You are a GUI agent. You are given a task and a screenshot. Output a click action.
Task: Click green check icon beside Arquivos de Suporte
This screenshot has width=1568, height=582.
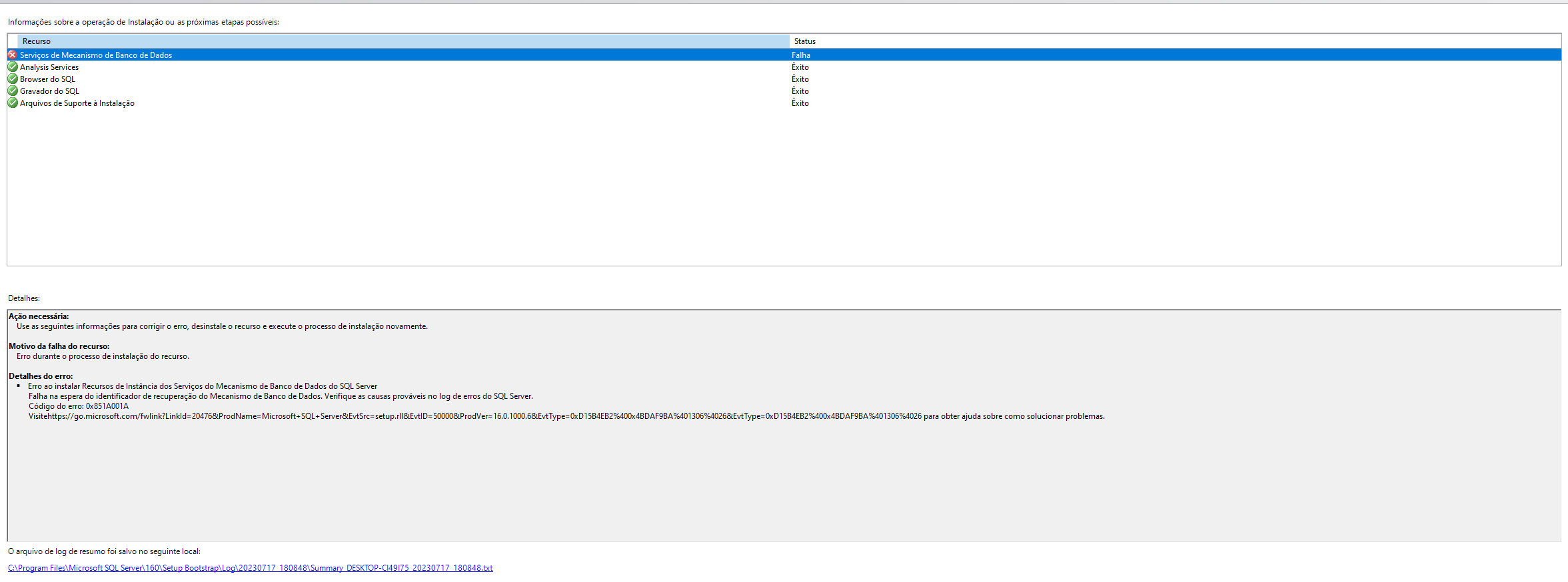click(x=13, y=103)
